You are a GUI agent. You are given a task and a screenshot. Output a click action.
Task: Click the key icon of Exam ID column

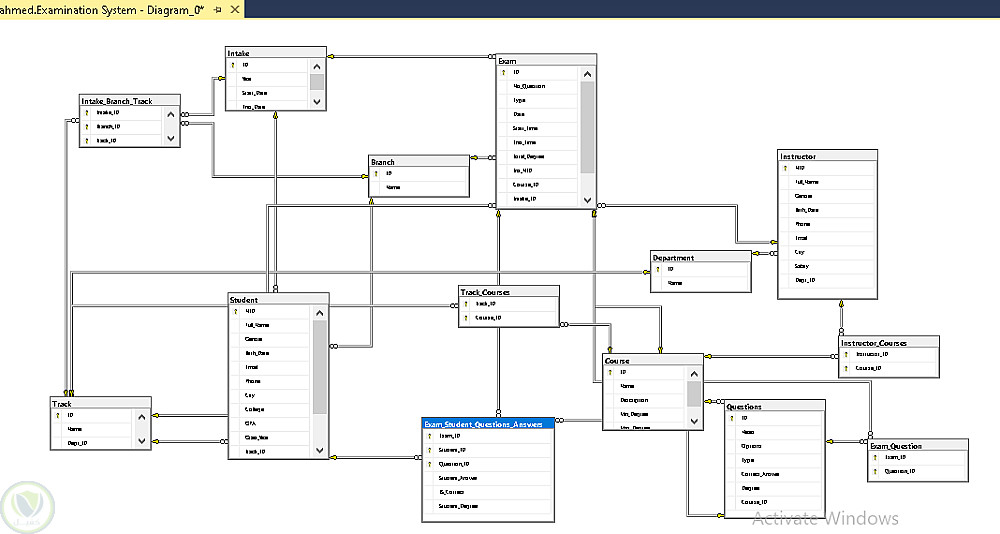coord(503,72)
